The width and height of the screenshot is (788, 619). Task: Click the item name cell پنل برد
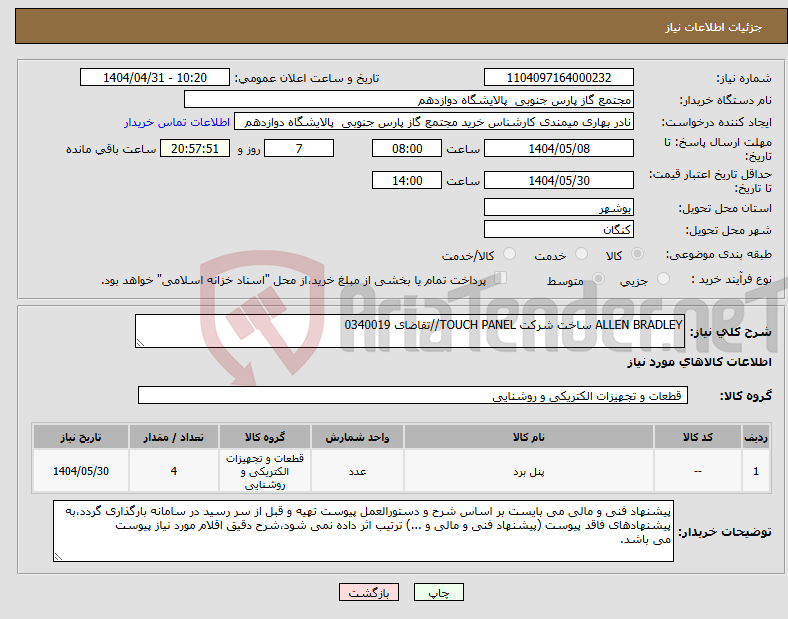coord(529,471)
